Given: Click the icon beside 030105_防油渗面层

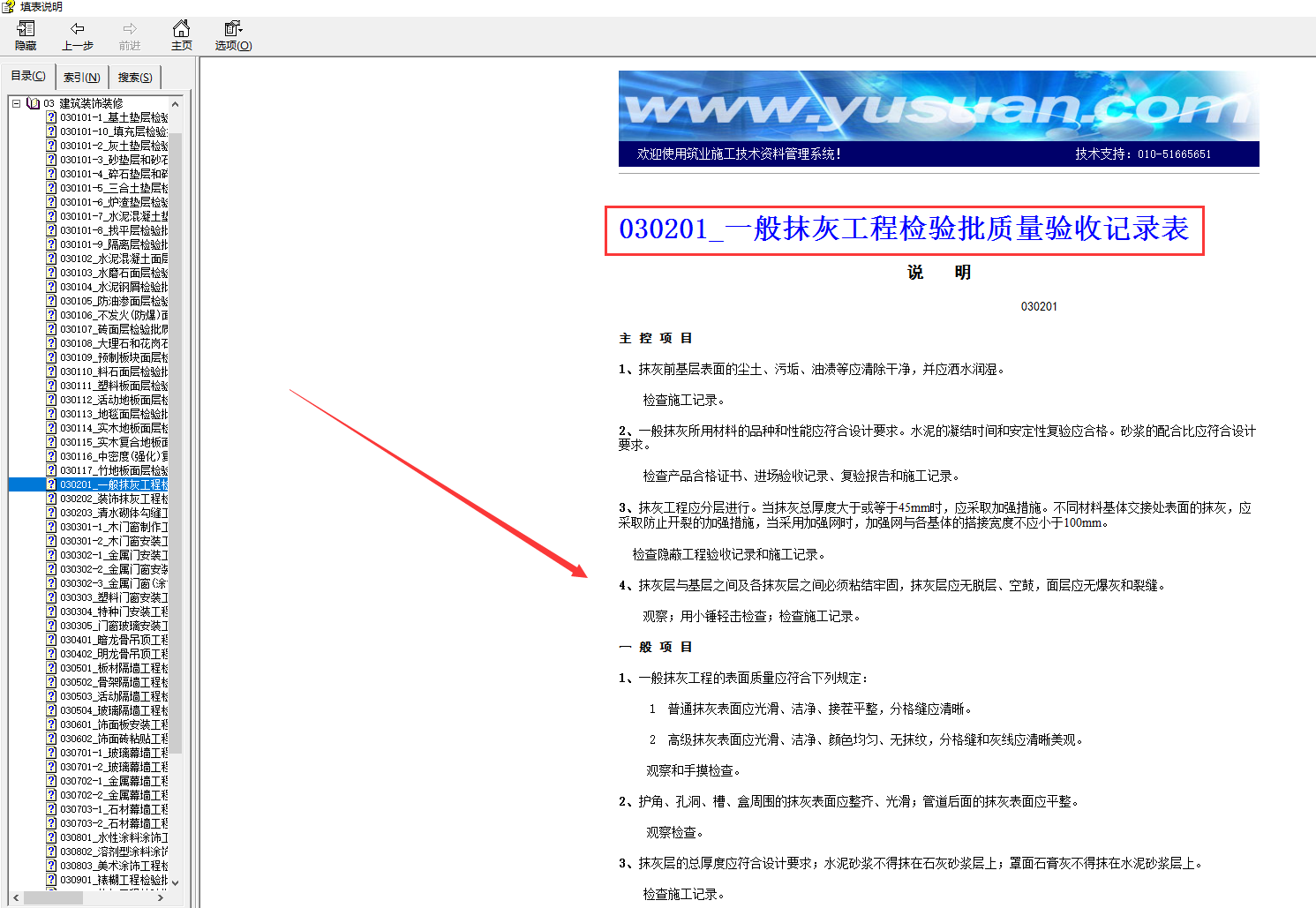Looking at the screenshot, I should click(x=51, y=301).
